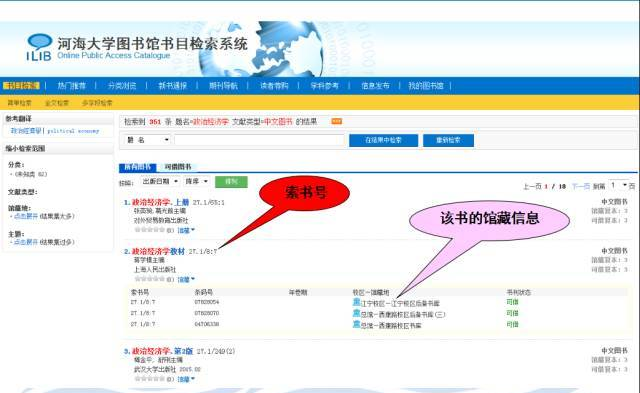This screenshot has height=393, width=640.
Task: Click the 参考翻译 panel heading
Action: [x=18, y=119]
